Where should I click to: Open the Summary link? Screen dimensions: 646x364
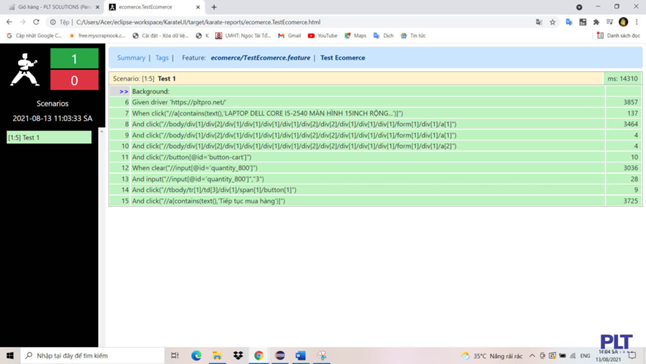click(131, 58)
